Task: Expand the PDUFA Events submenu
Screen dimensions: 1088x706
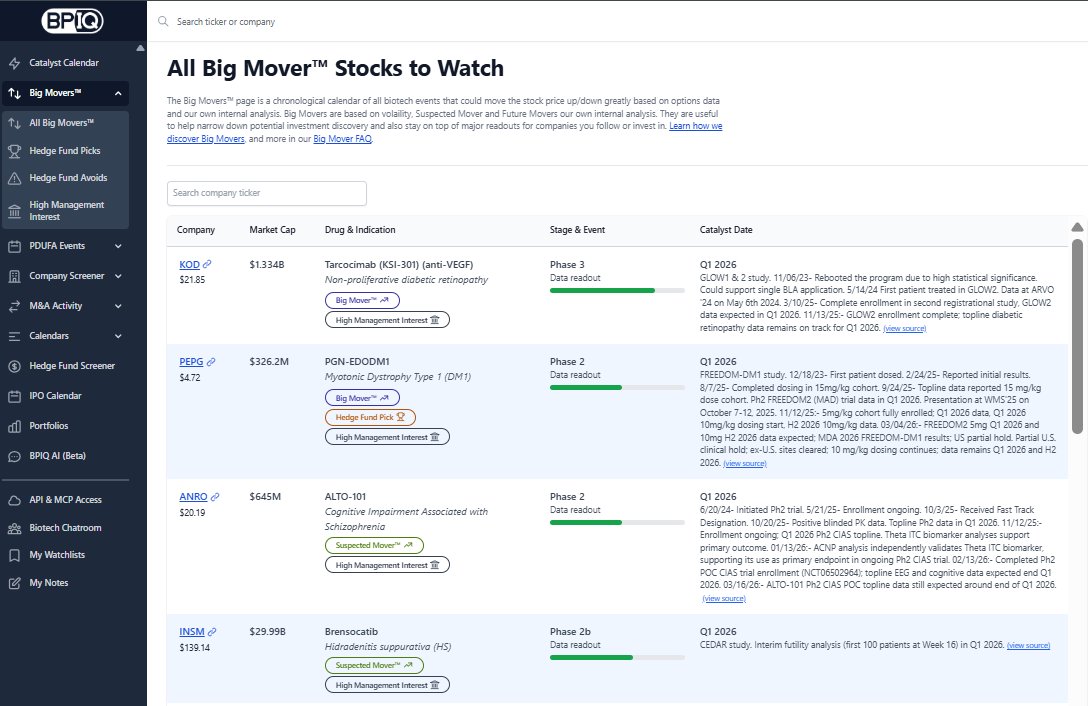Action: coord(118,246)
